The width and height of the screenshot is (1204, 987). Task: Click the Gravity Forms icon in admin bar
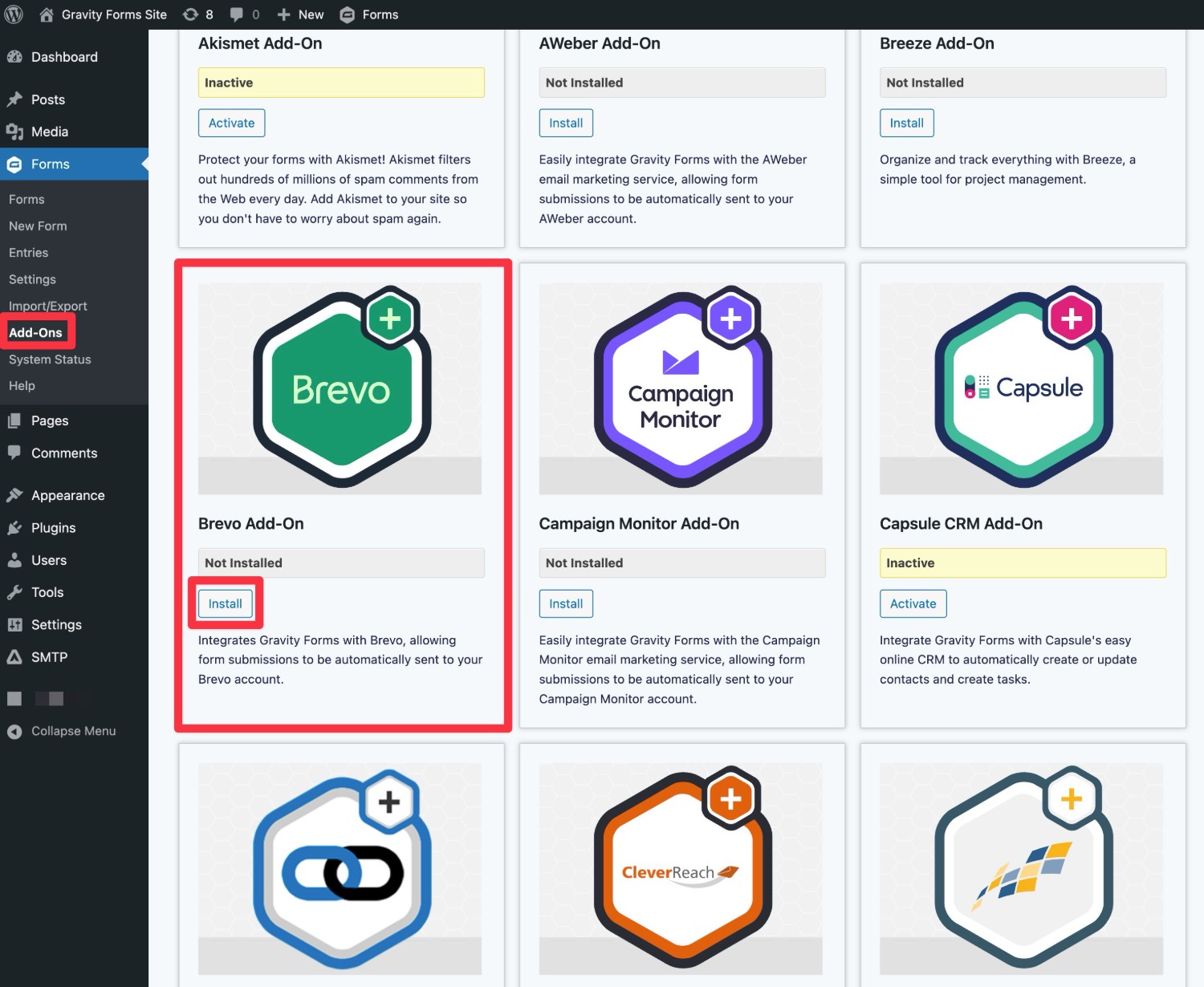coord(347,14)
